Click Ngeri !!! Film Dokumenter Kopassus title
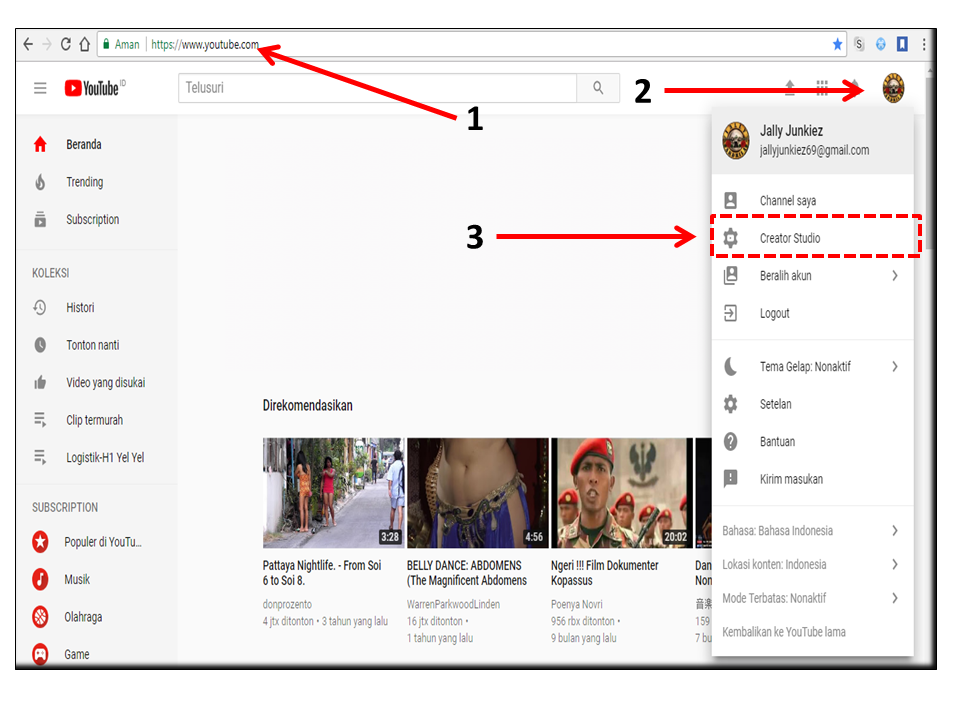The image size is (960, 720). [604, 572]
